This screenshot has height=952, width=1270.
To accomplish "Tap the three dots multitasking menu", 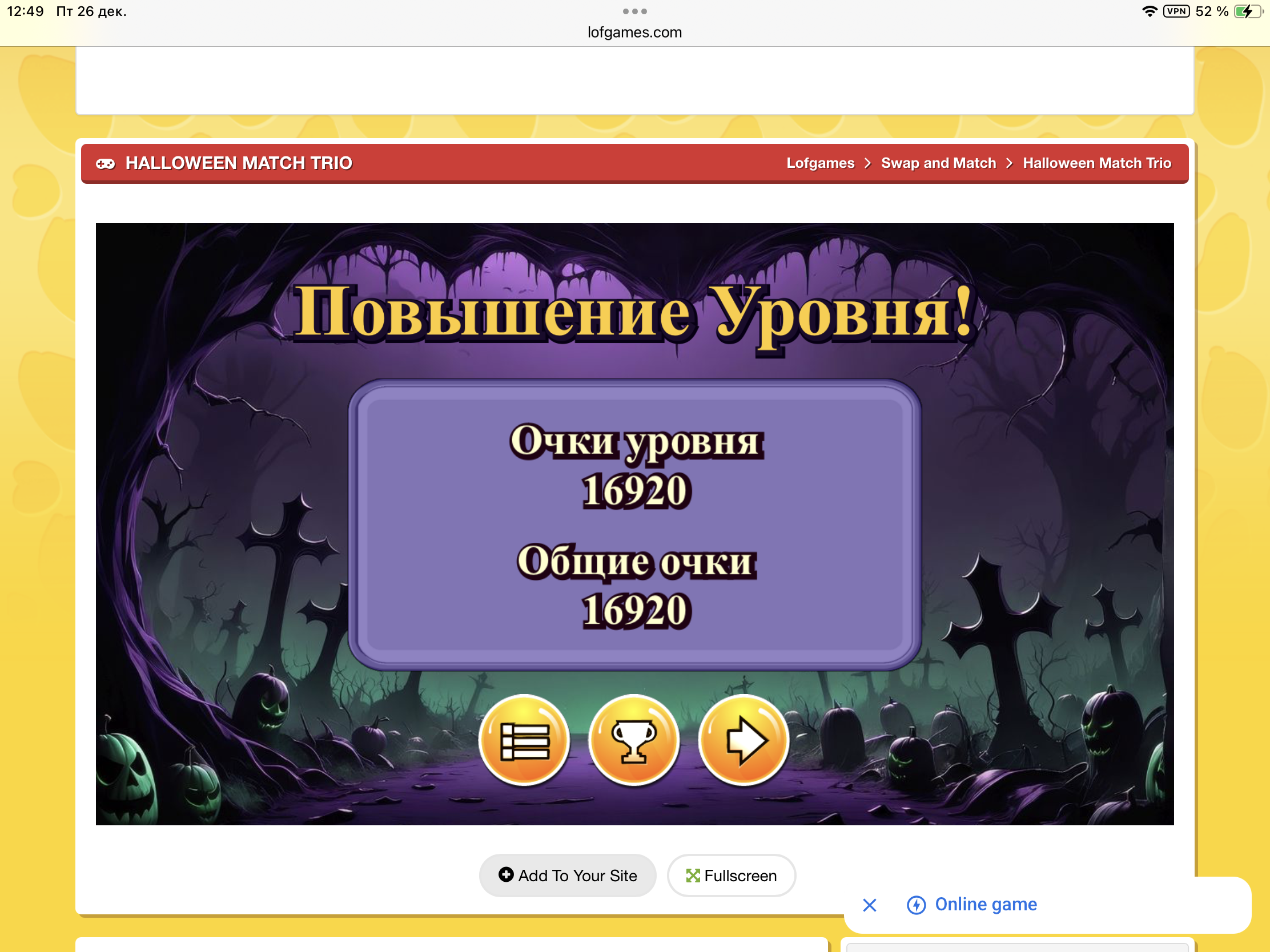I will [x=634, y=11].
